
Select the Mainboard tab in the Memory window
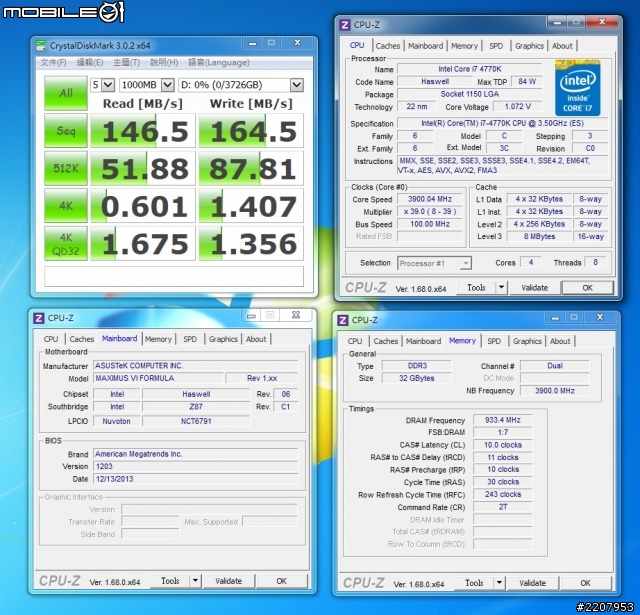(423, 341)
